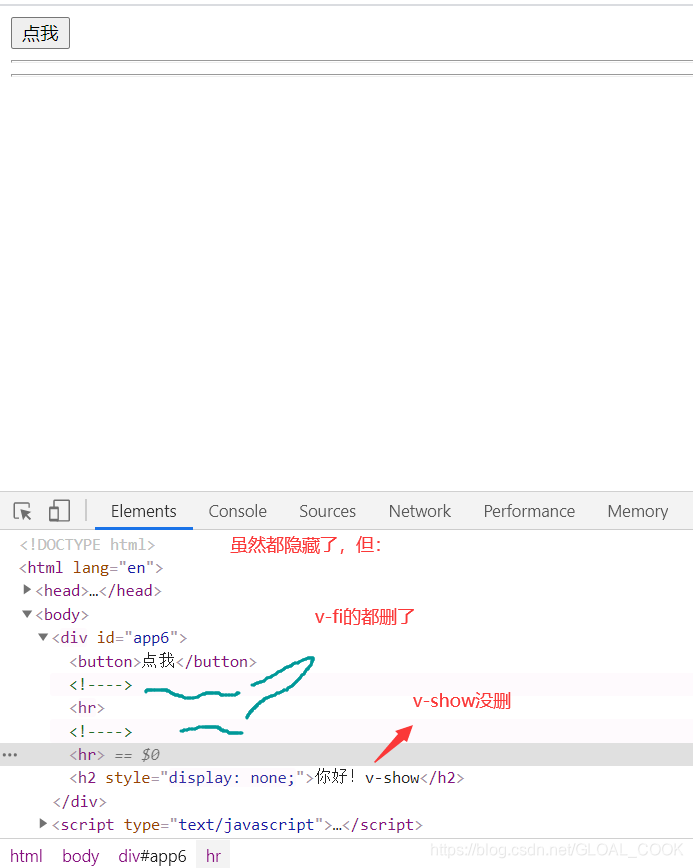The width and height of the screenshot is (693, 868).
Task: Expand the head element node
Action: click(x=27, y=590)
